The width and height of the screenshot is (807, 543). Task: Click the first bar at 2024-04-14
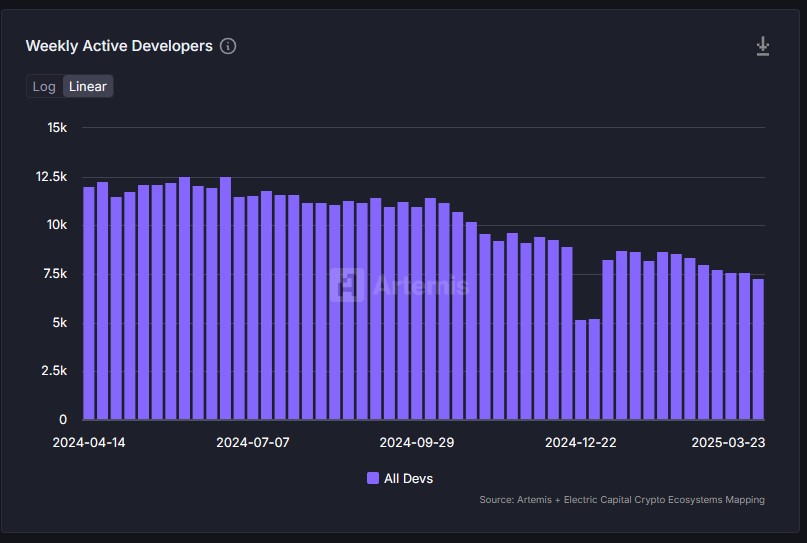[x=89, y=302]
